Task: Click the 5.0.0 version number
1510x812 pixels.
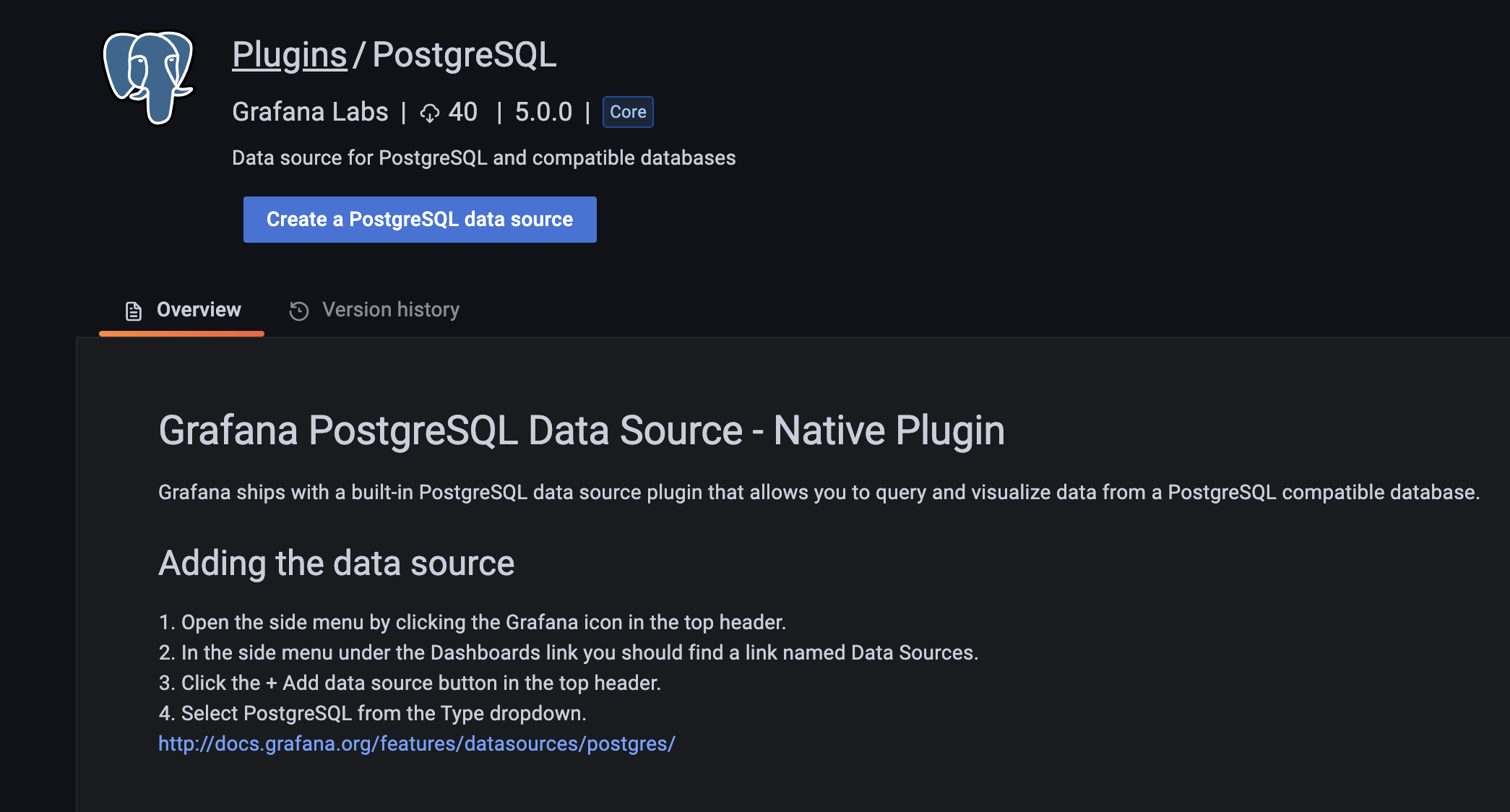Action: (543, 112)
